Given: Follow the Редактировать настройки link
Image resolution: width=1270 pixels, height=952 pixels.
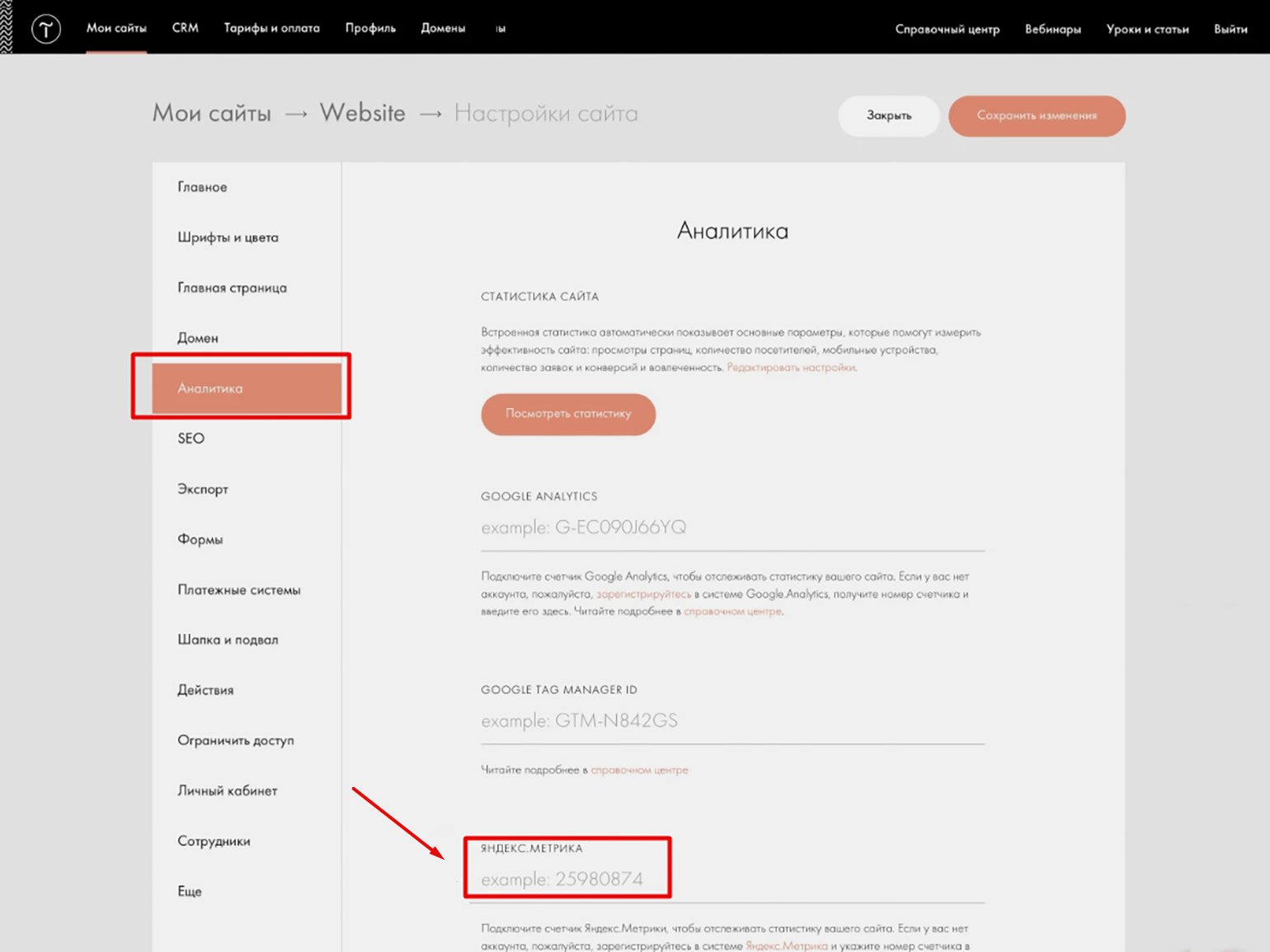Looking at the screenshot, I should click(791, 368).
